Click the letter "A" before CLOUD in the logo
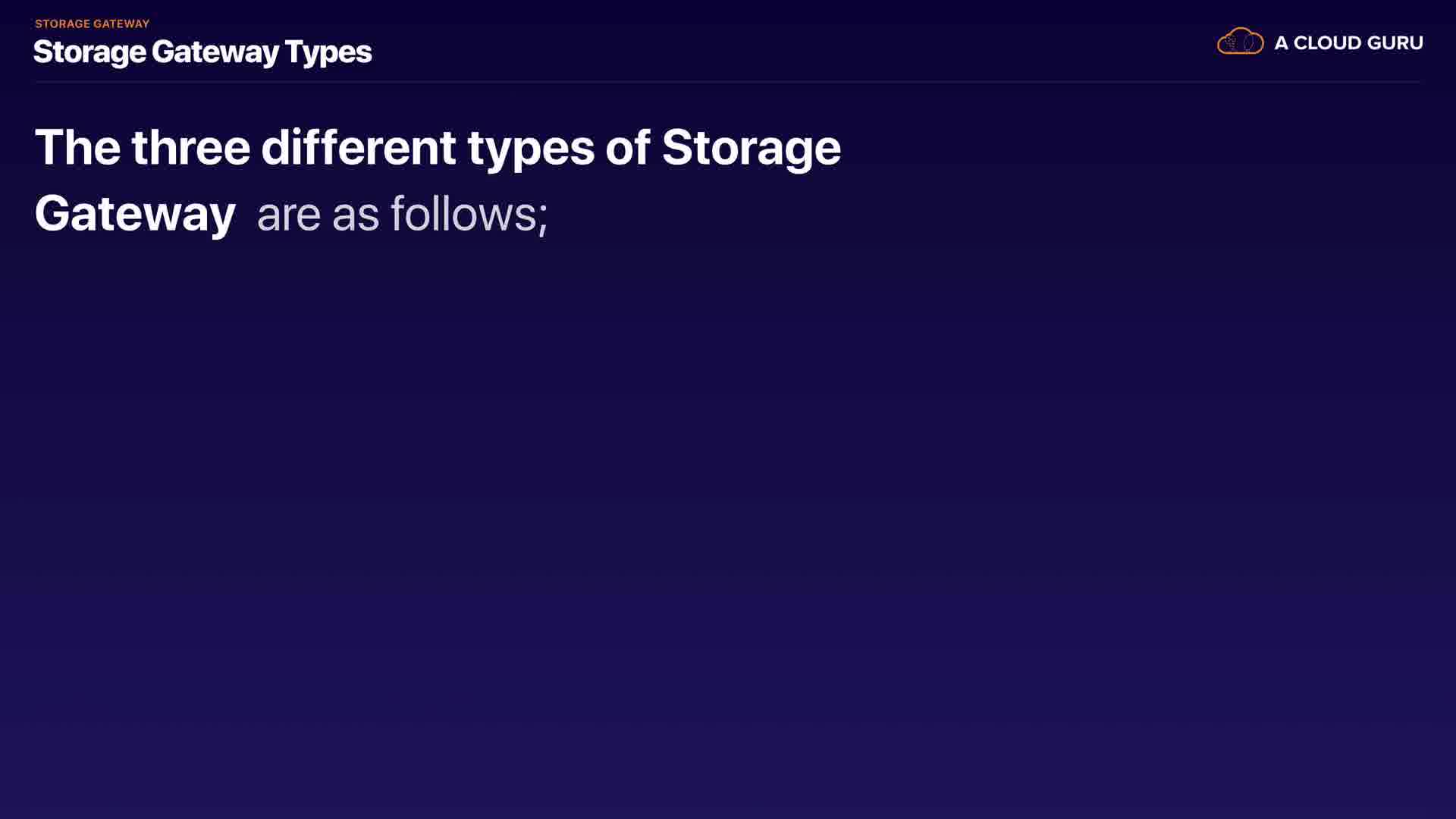 click(1281, 43)
